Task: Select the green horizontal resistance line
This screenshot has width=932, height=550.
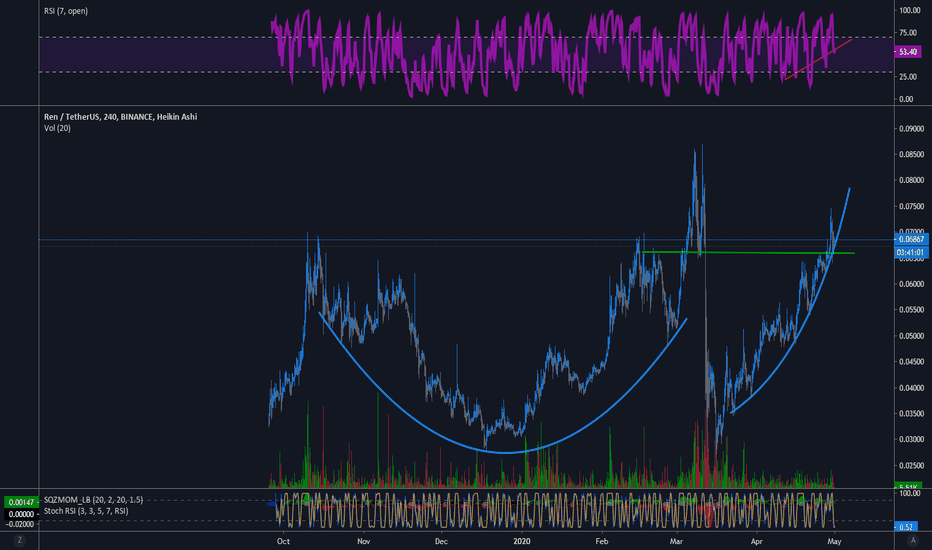Action: click(x=749, y=253)
